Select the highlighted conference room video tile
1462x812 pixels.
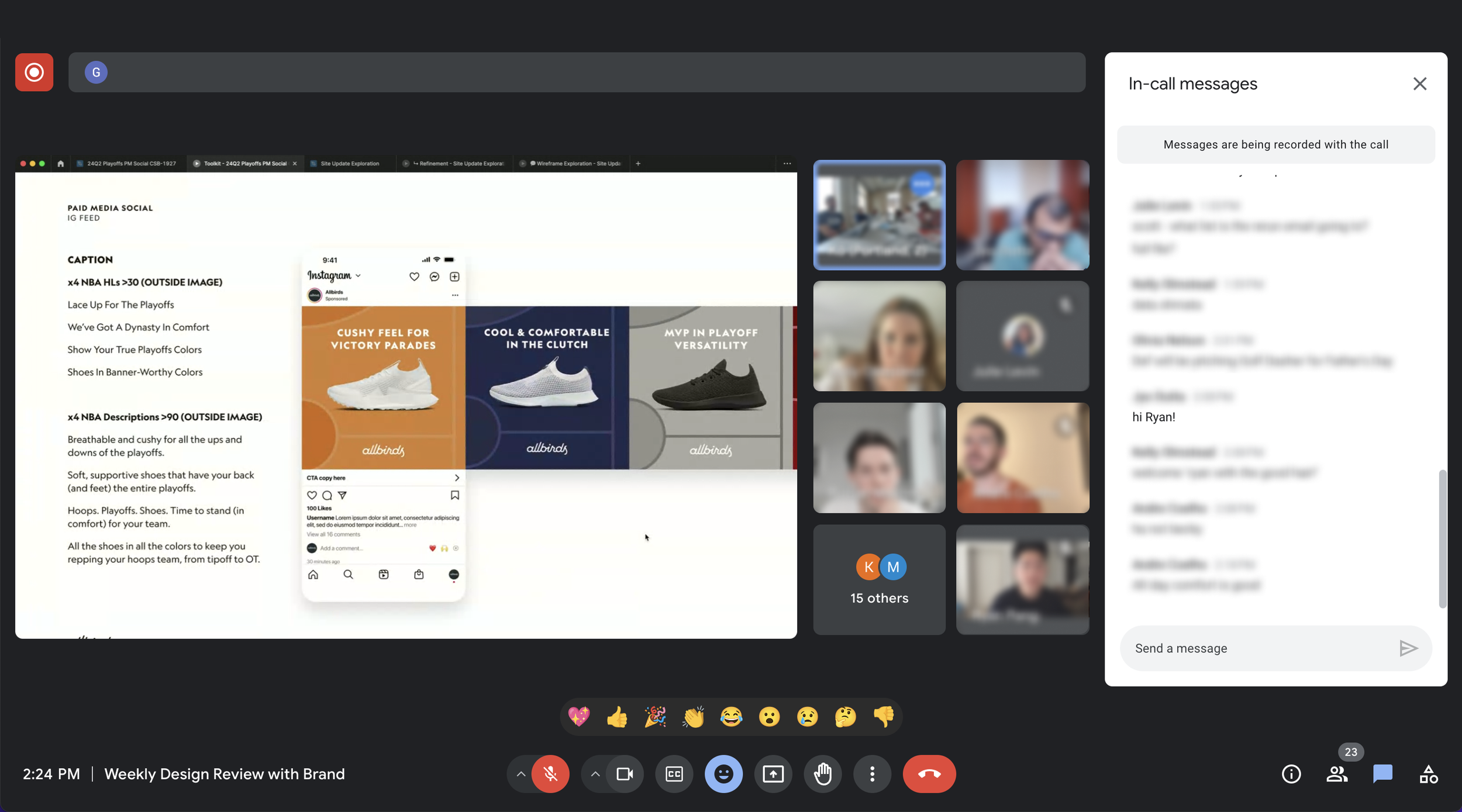point(879,215)
